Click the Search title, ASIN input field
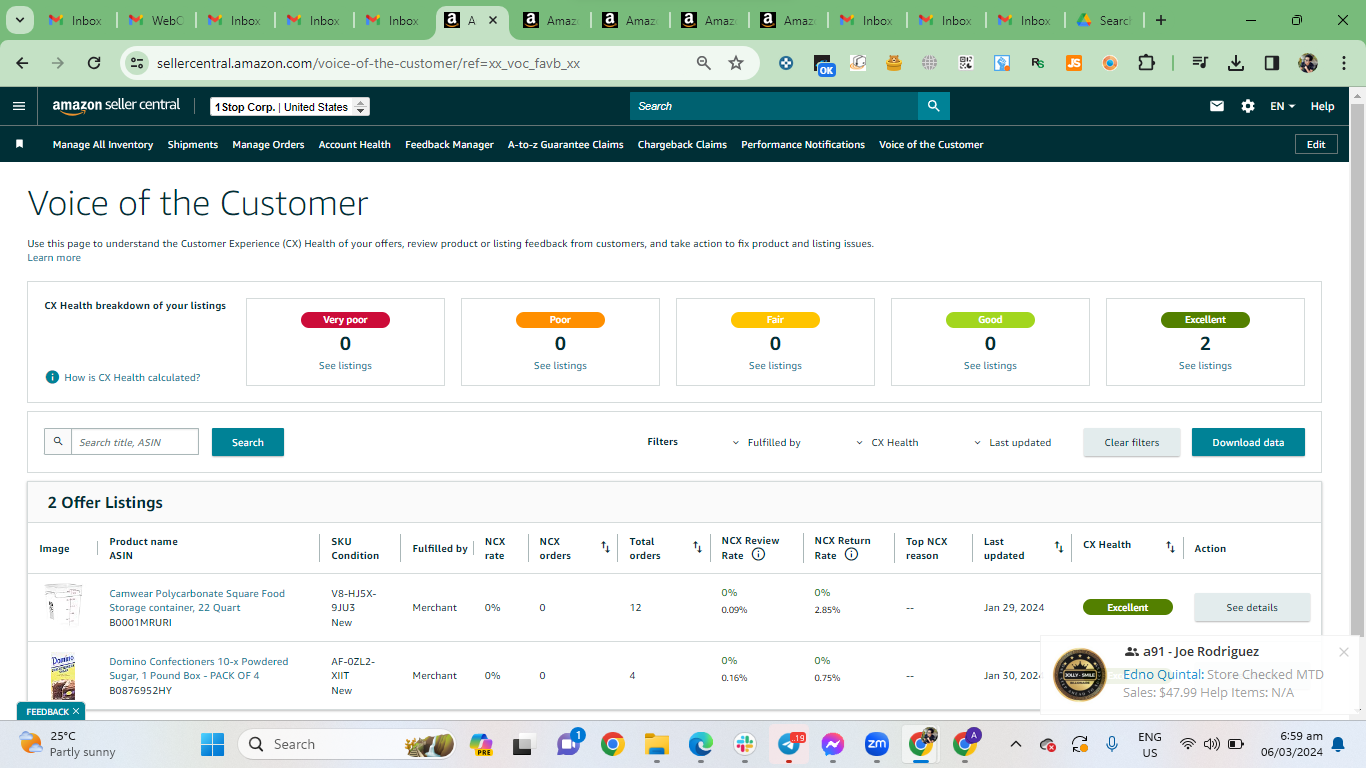Screen dimensions: 1366x768 tap(134, 442)
